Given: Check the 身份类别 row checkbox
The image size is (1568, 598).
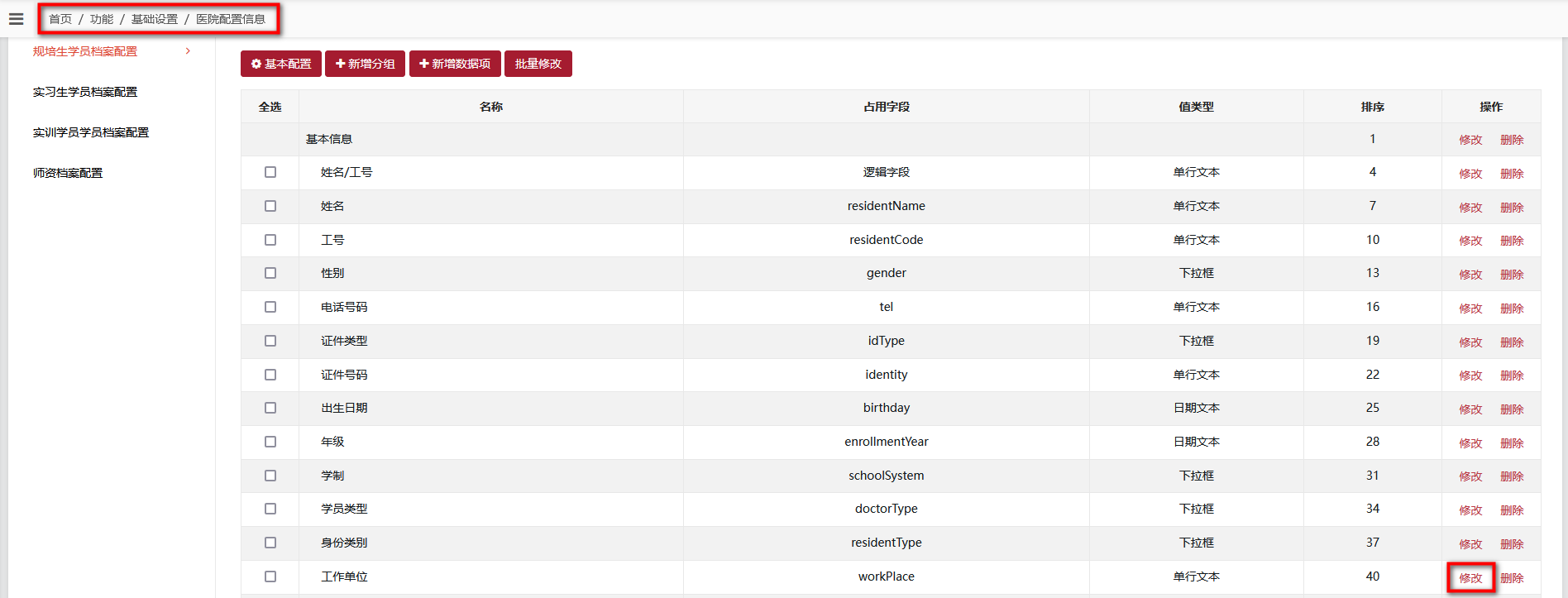Looking at the screenshot, I should point(270,543).
